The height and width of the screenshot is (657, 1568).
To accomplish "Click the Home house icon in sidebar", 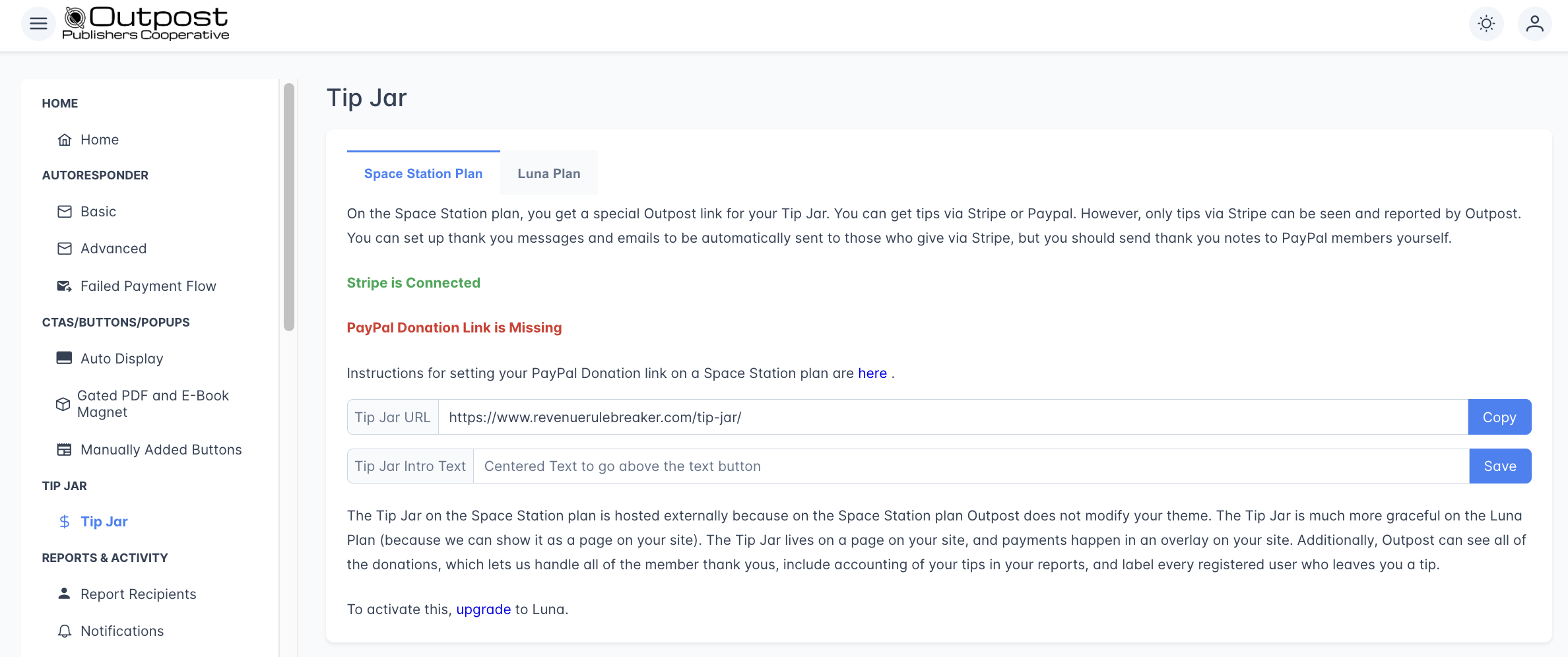I will click(x=65, y=140).
